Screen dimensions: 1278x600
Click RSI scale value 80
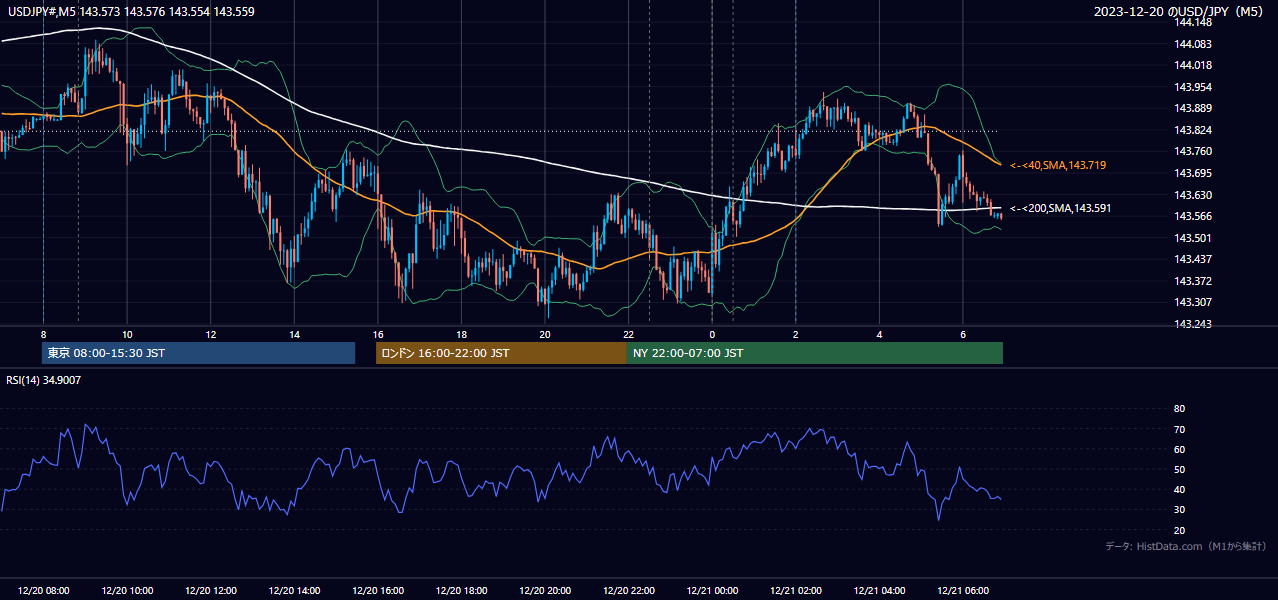tap(1179, 409)
